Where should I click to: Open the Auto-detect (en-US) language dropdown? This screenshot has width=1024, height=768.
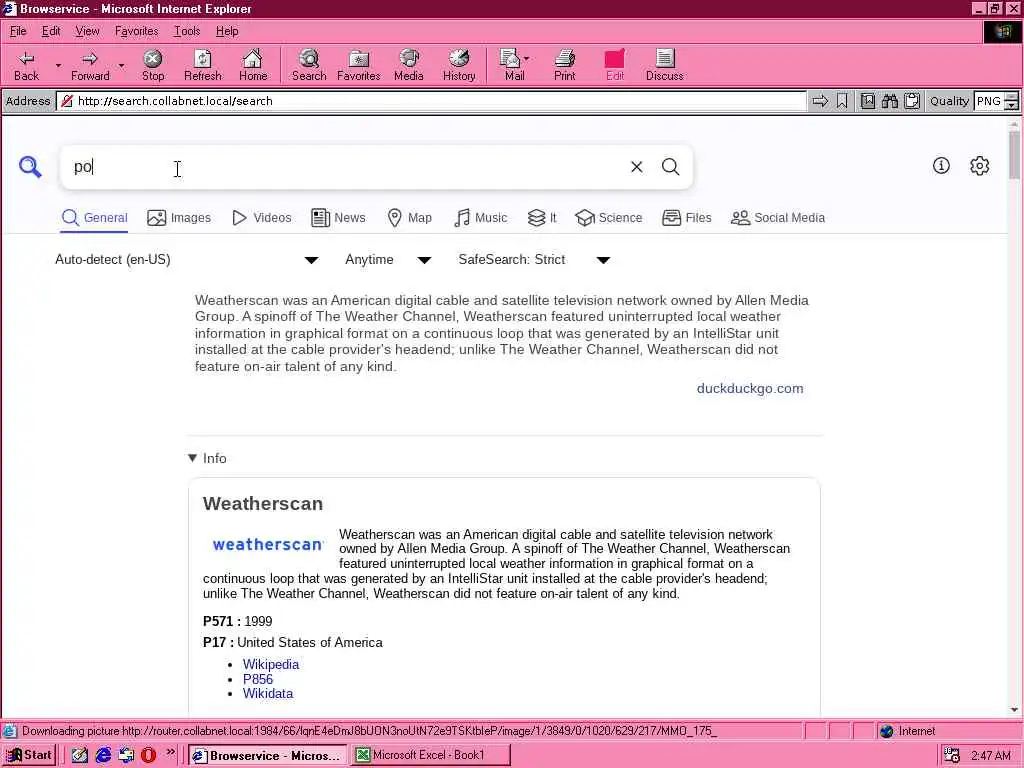tap(187, 260)
